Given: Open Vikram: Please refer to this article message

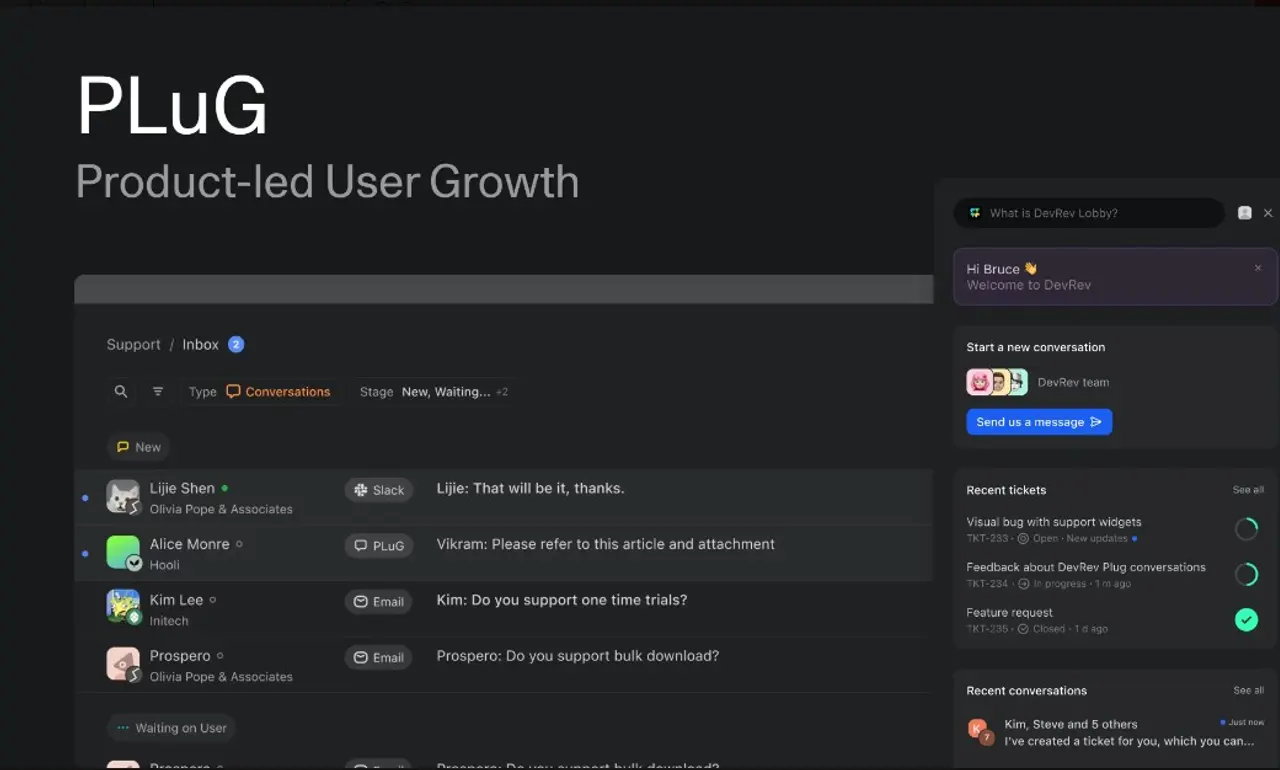Looking at the screenshot, I should [606, 544].
